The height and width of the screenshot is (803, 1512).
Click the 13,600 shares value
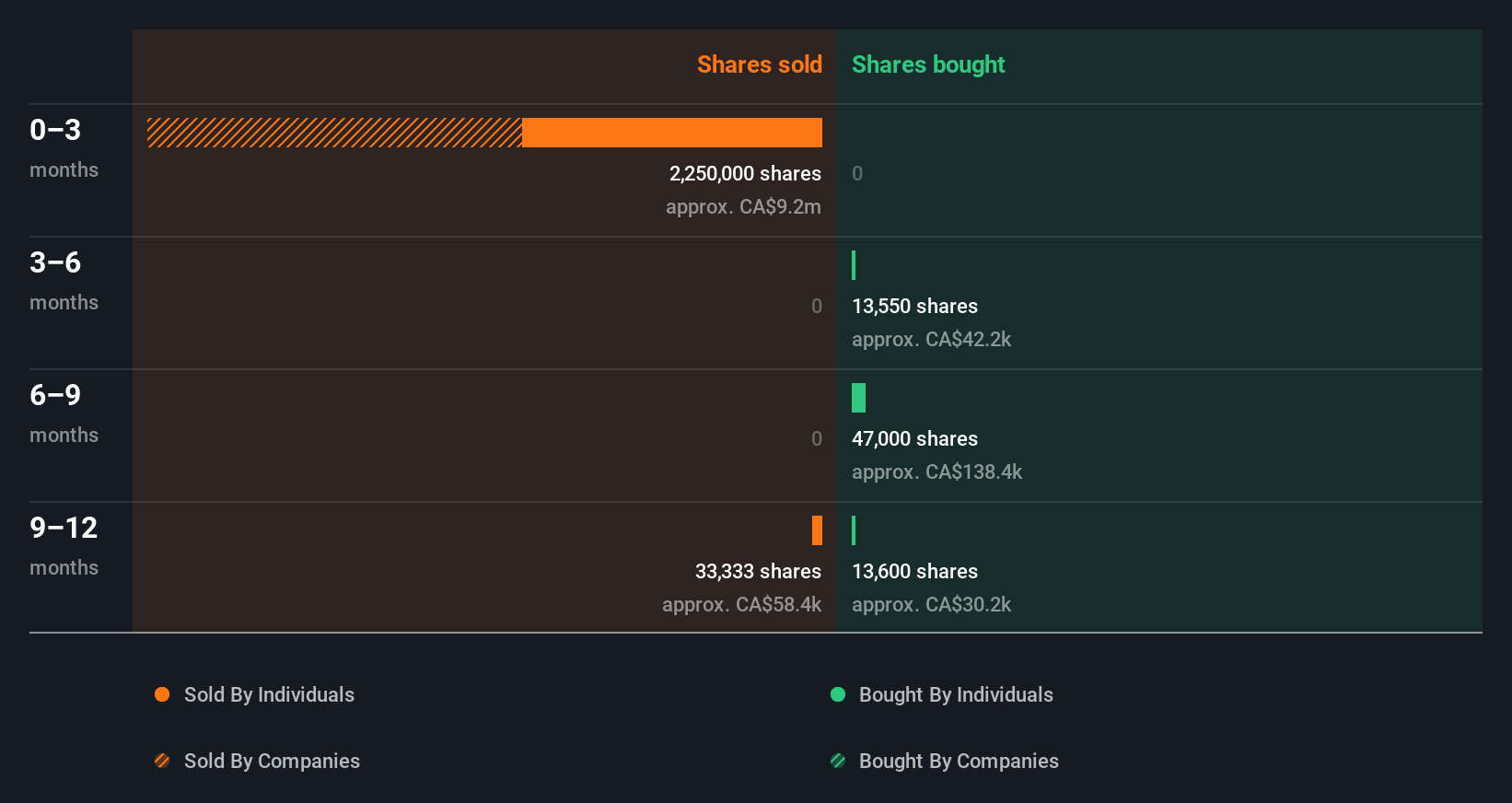(x=914, y=571)
